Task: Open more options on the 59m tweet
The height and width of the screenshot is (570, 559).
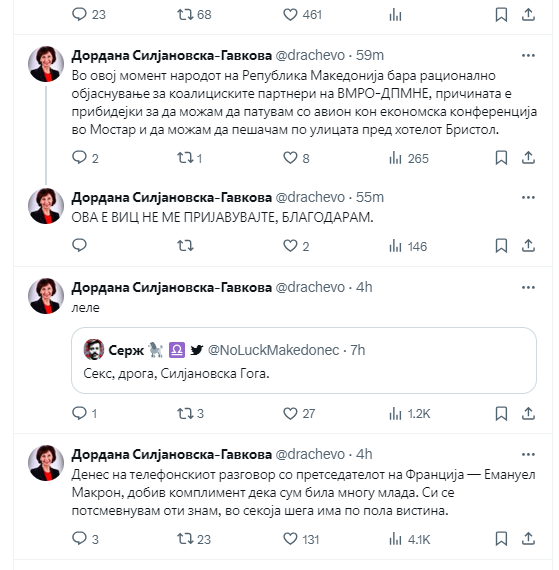Action: [528, 55]
